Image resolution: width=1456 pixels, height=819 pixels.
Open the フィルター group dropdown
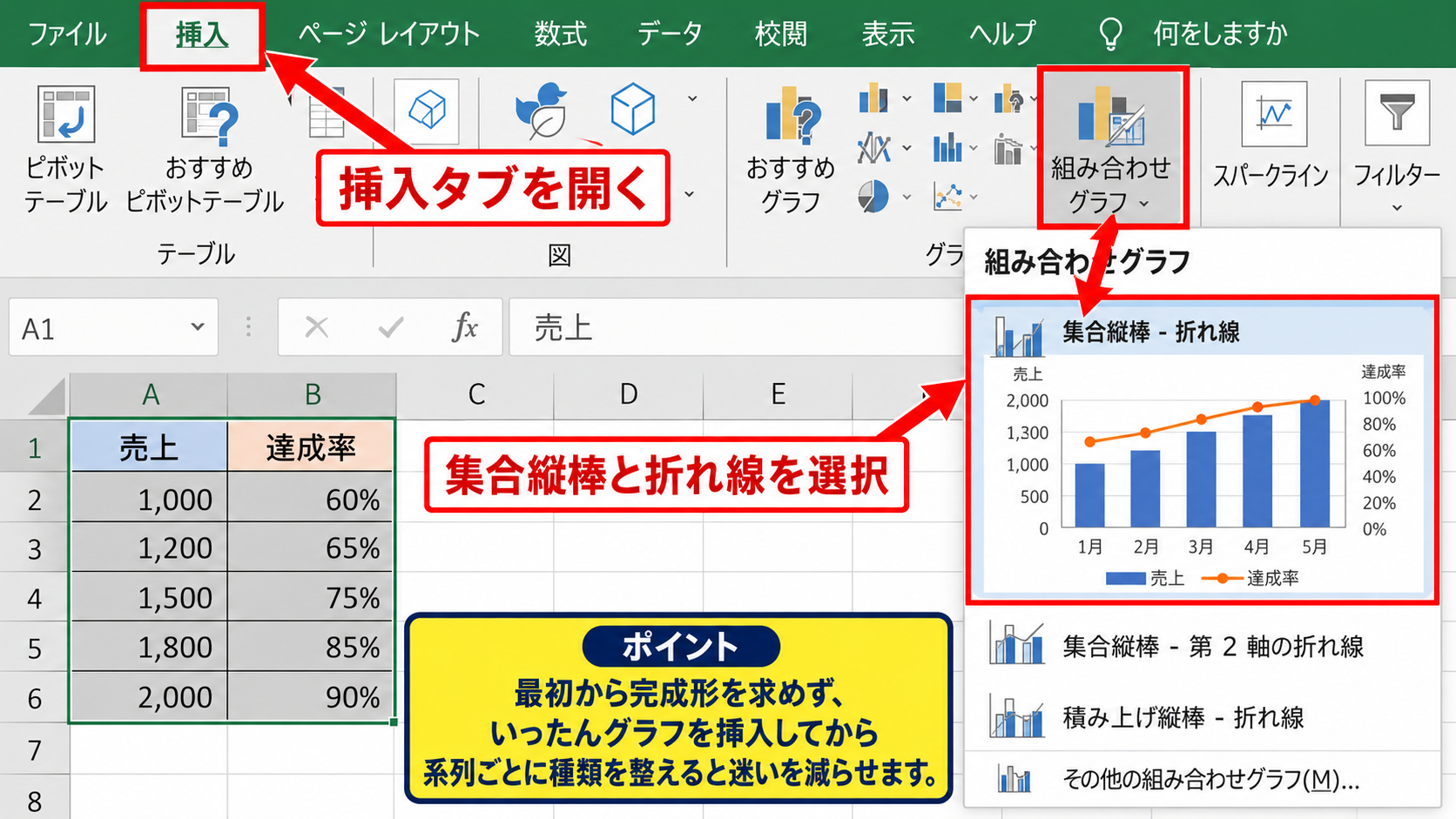tap(1397, 148)
